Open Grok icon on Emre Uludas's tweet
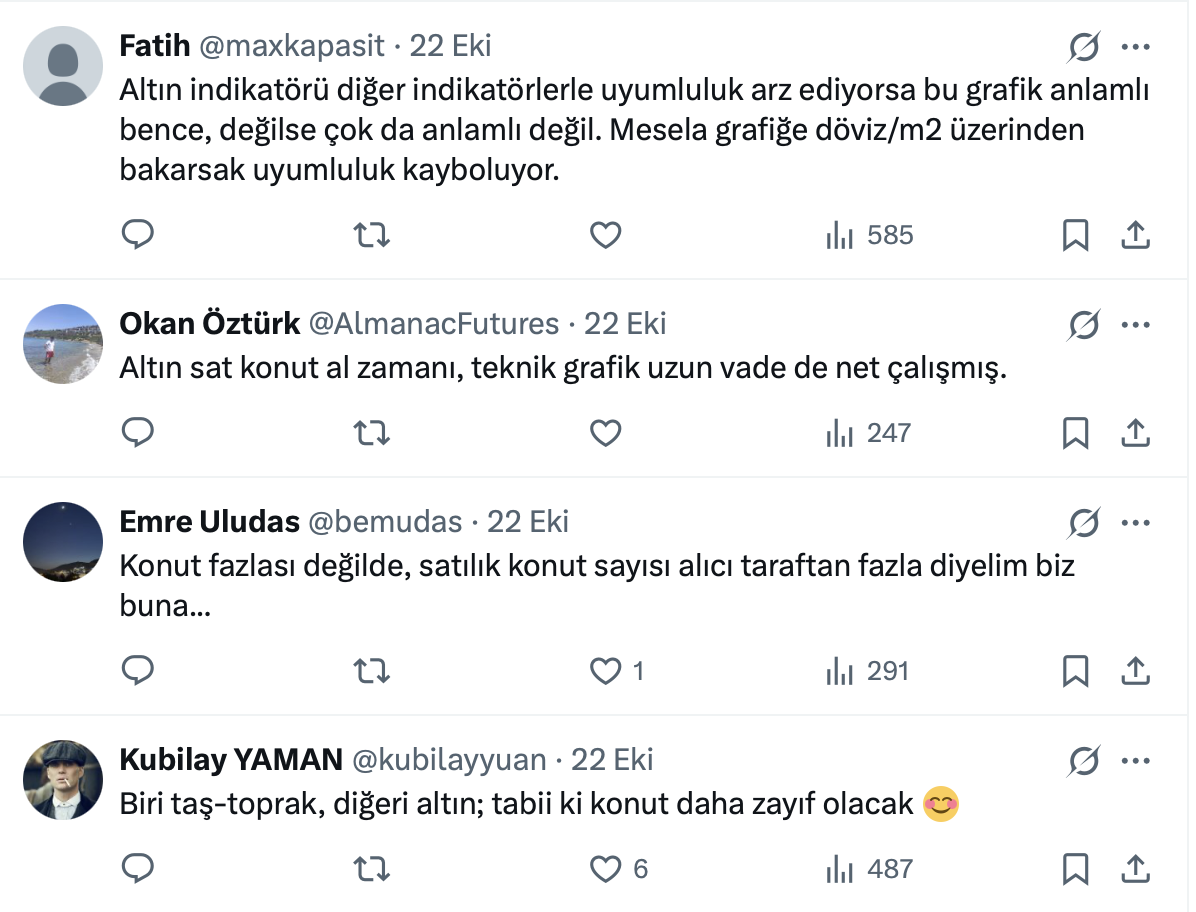The image size is (1196, 912). 1084,522
